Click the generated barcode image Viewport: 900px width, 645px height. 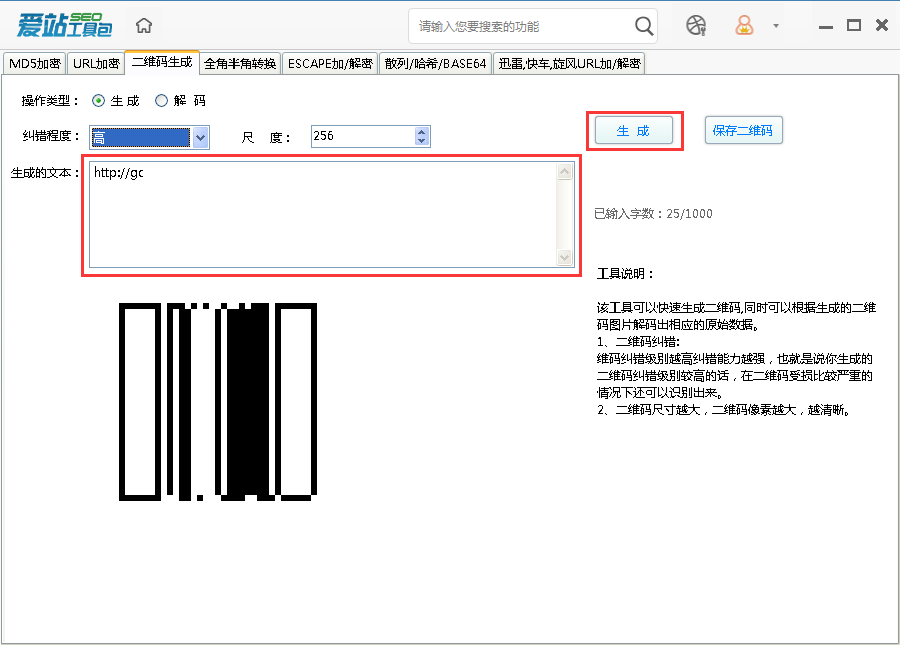click(218, 400)
